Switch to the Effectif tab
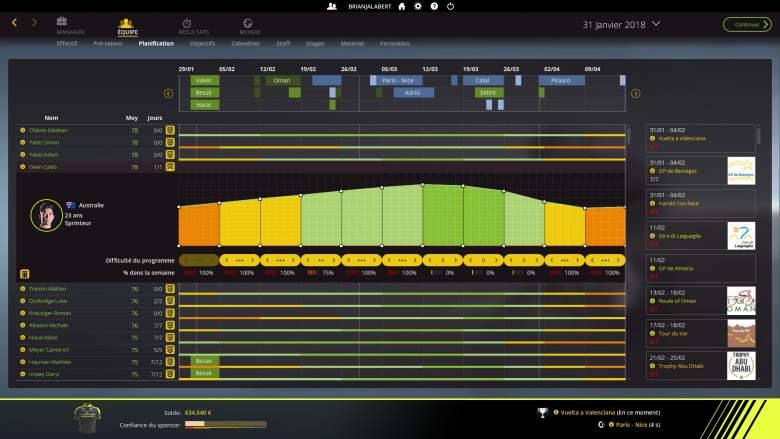The image size is (780, 439). click(67, 43)
